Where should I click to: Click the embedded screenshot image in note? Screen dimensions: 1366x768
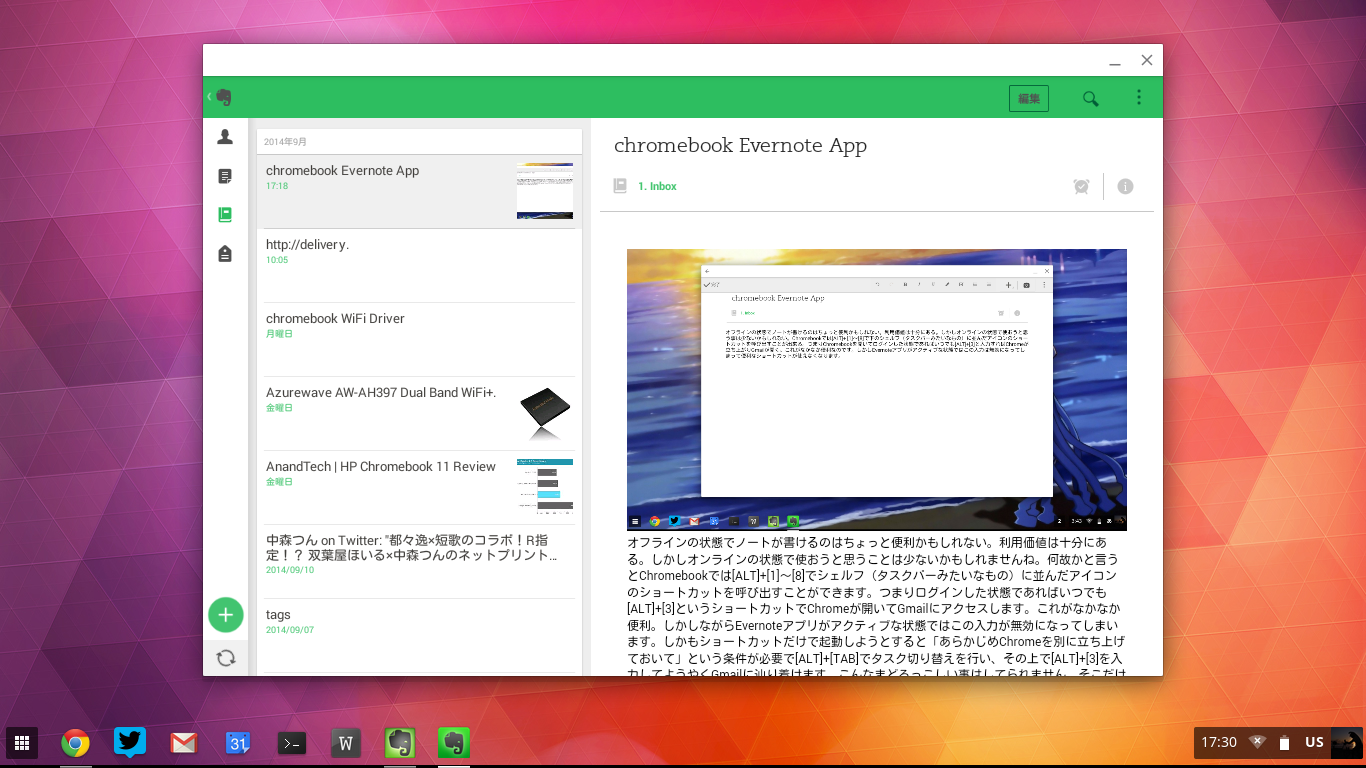[876, 389]
